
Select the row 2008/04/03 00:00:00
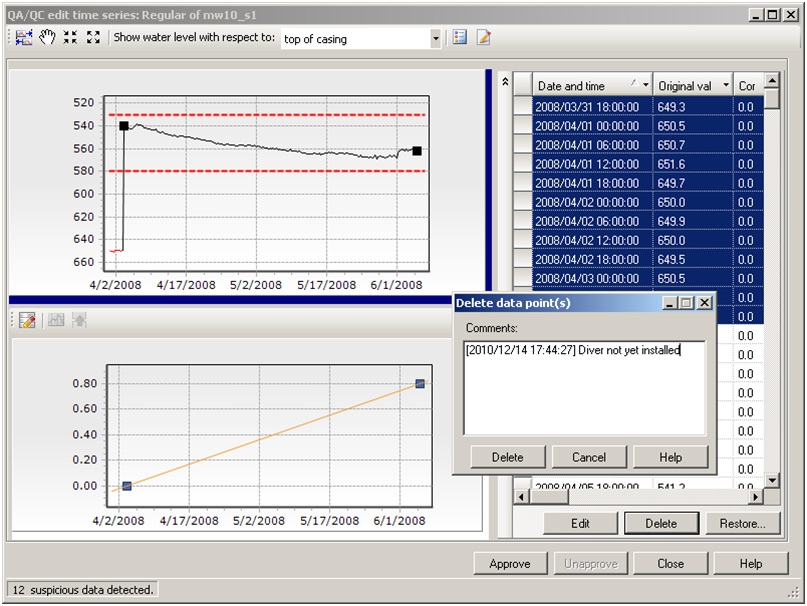coord(639,279)
